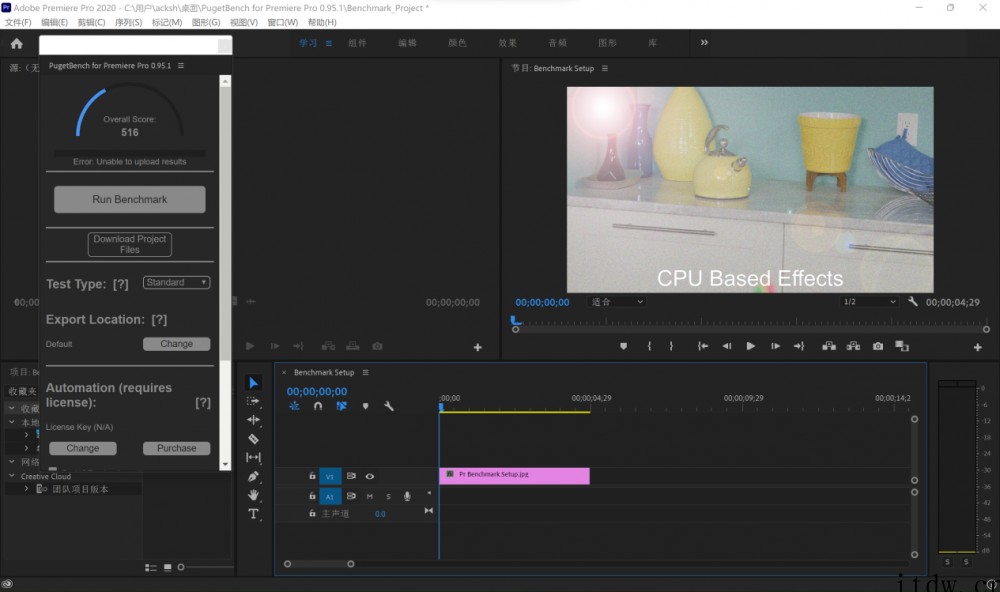Toggle lock on track A1

click(x=312, y=496)
